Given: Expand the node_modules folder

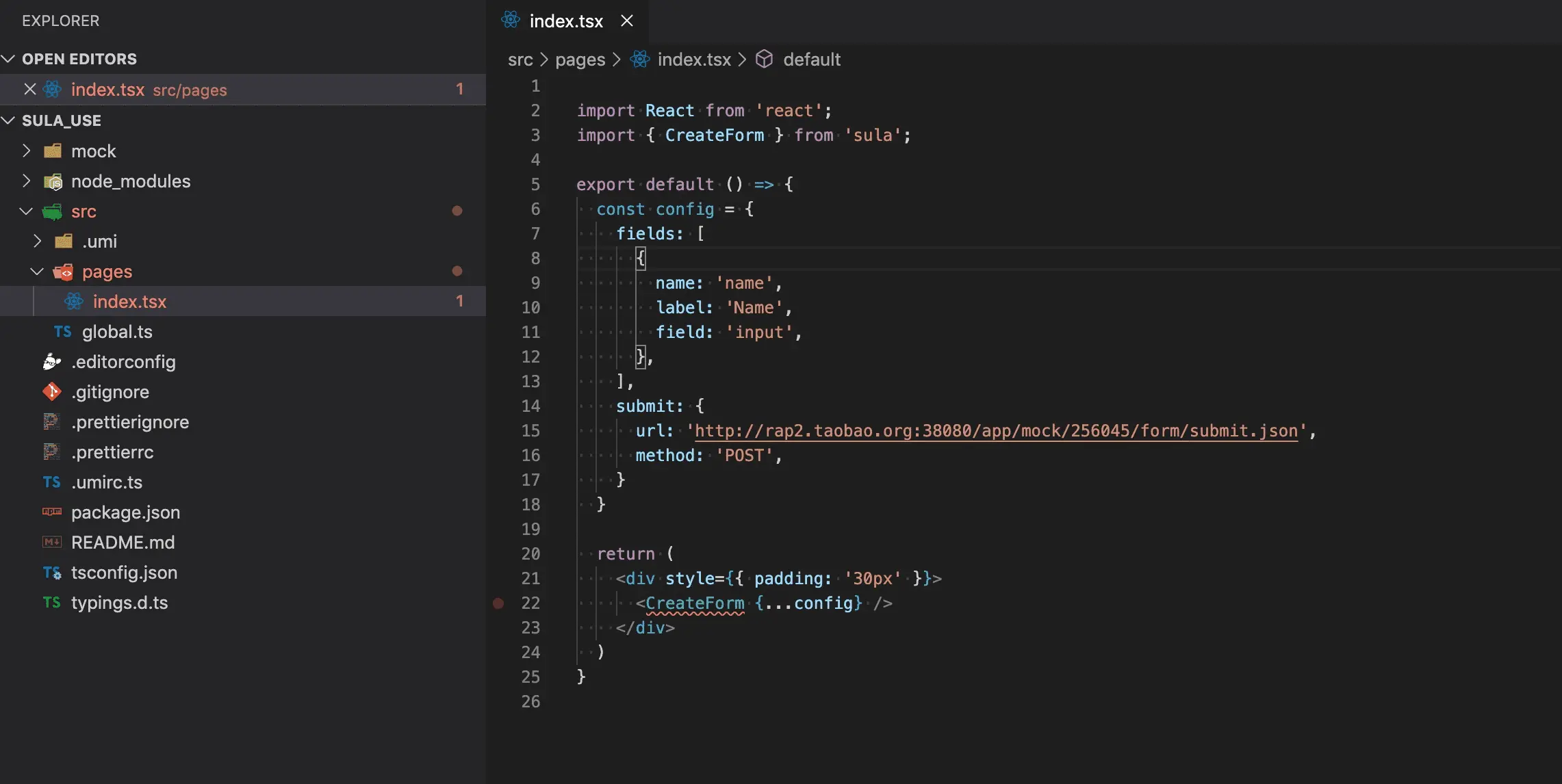Looking at the screenshot, I should [x=26, y=181].
